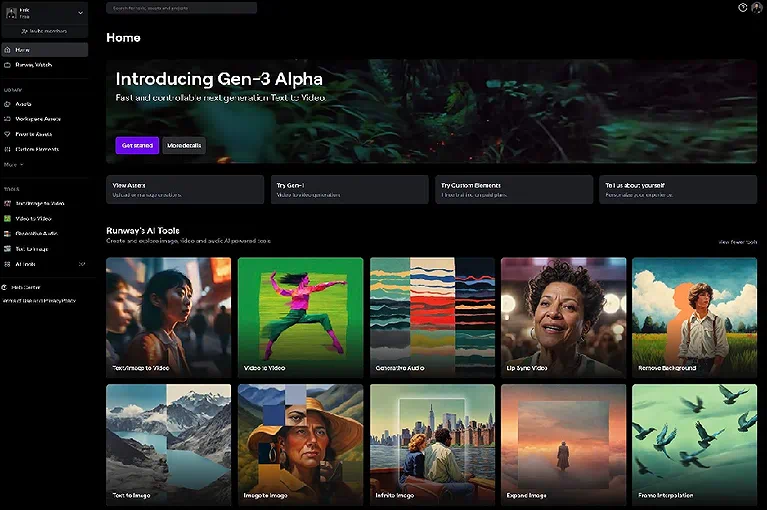Open the Try Custom Elements quick card
The image size is (768, 510).
pyautogui.click(x=514, y=190)
